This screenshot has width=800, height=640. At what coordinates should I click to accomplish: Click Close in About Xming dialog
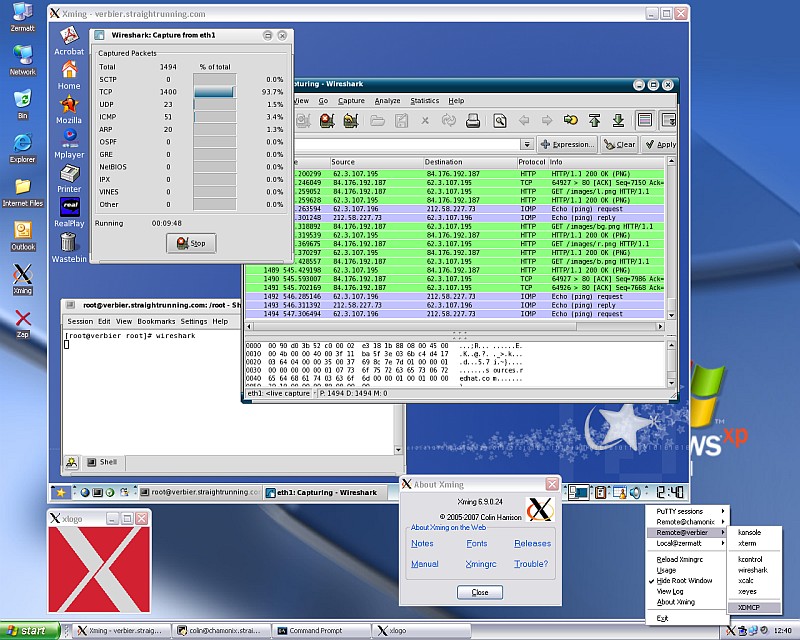(x=480, y=592)
